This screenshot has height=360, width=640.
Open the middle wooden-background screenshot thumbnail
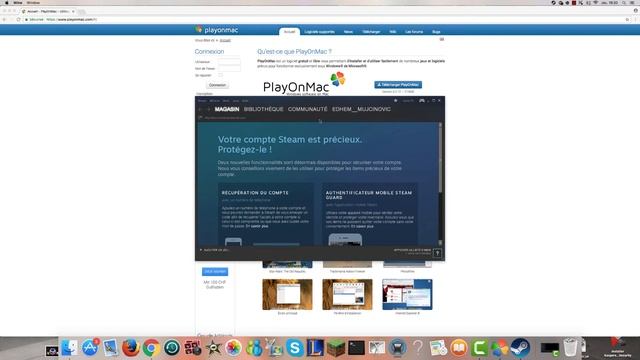(347, 294)
